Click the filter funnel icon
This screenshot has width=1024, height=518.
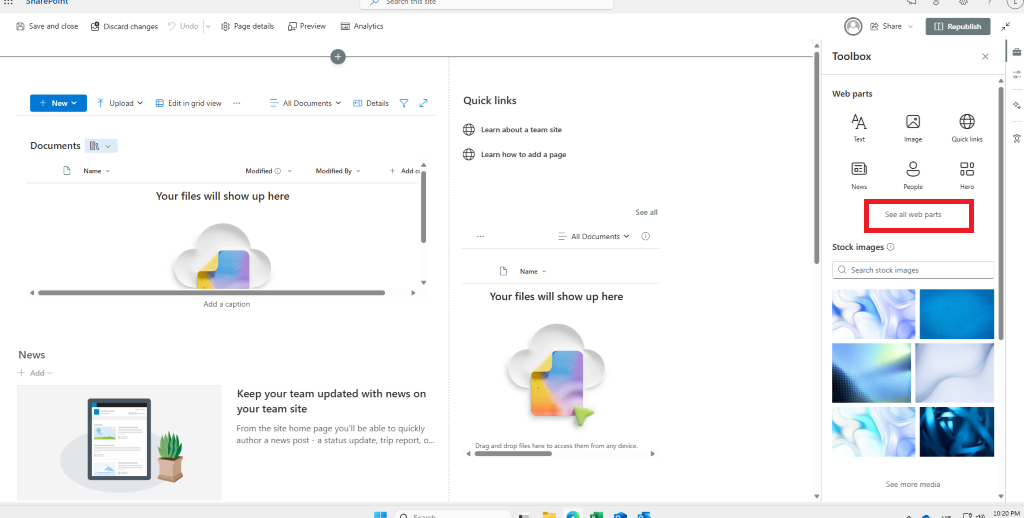coord(404,103)
